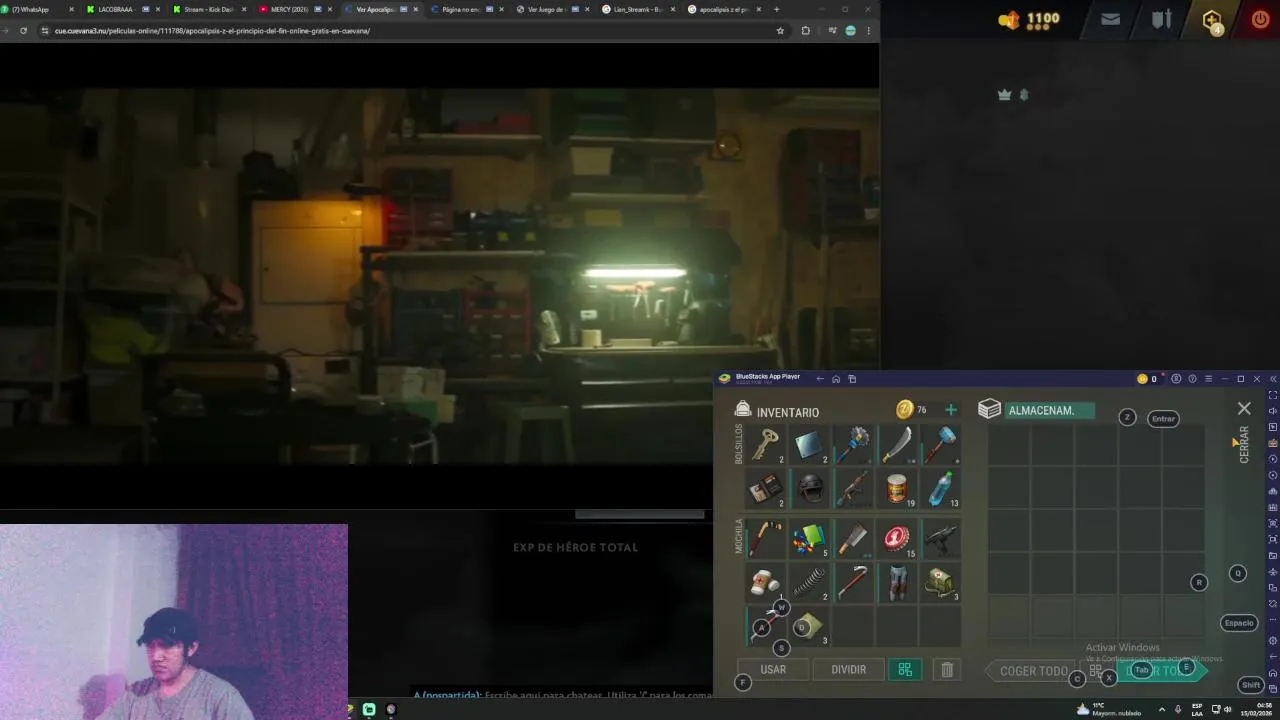This screenshot has height=720, width=1280.
Task: Reload the page in the browser
Action: click(23, 31)
